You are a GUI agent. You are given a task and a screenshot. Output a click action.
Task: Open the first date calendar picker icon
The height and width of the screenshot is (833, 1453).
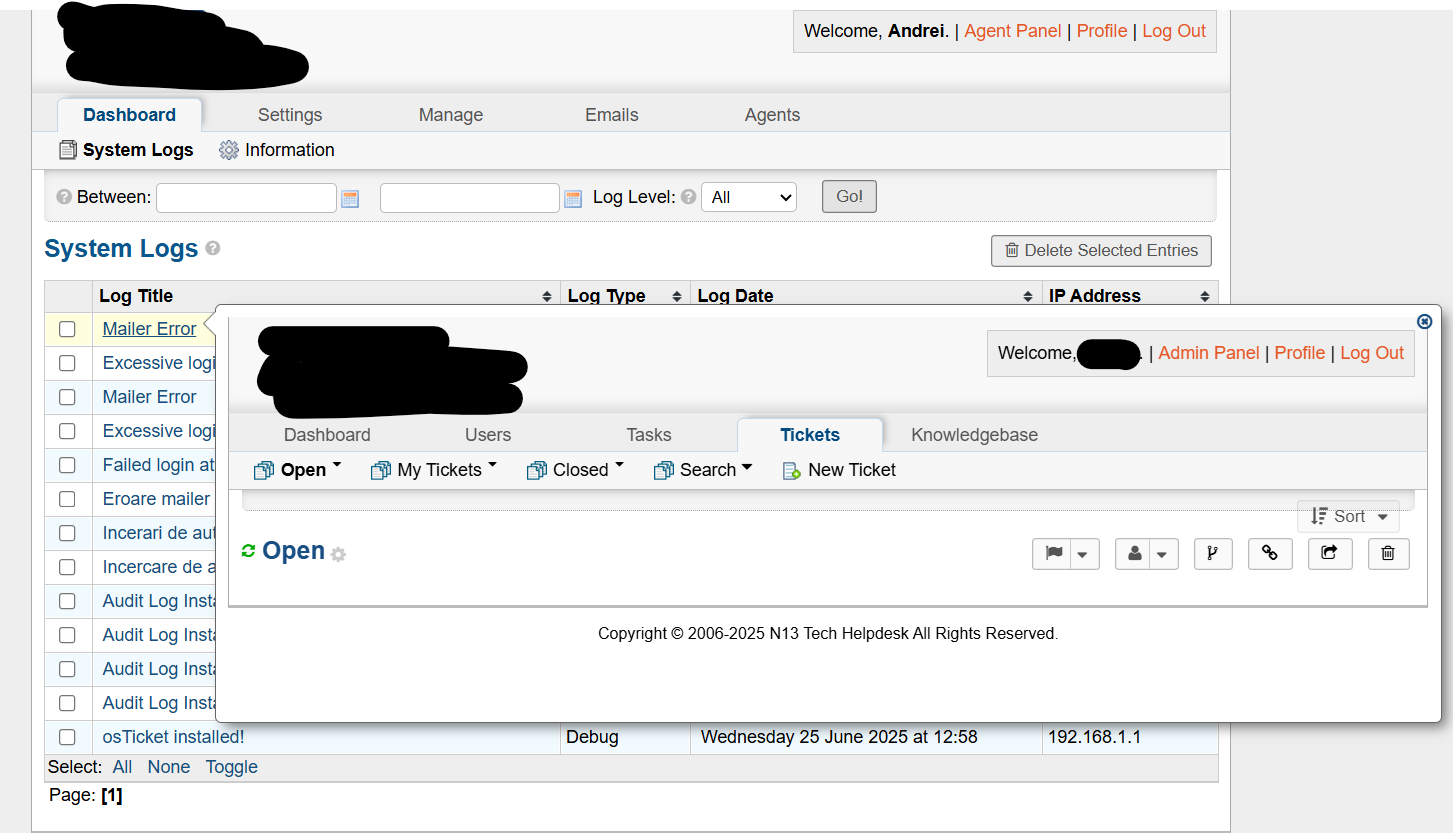pos(350,198)
